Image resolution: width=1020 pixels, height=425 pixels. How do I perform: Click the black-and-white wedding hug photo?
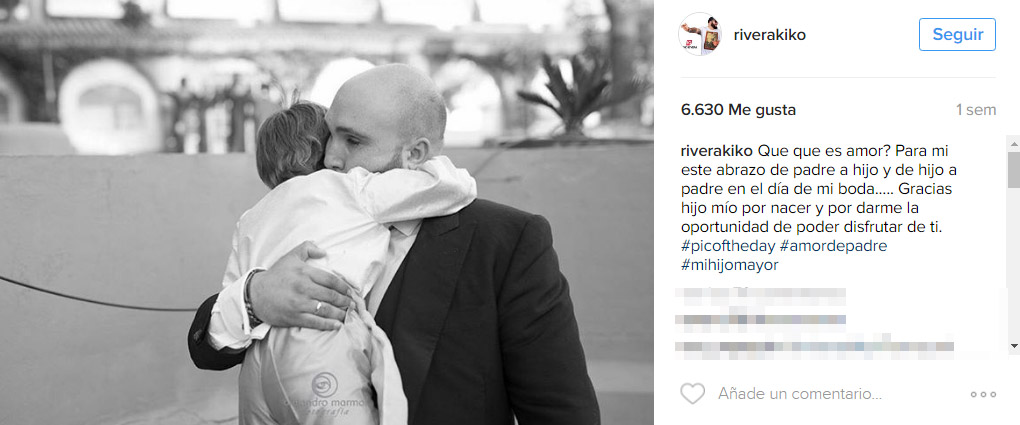click(x=327, y=212)
